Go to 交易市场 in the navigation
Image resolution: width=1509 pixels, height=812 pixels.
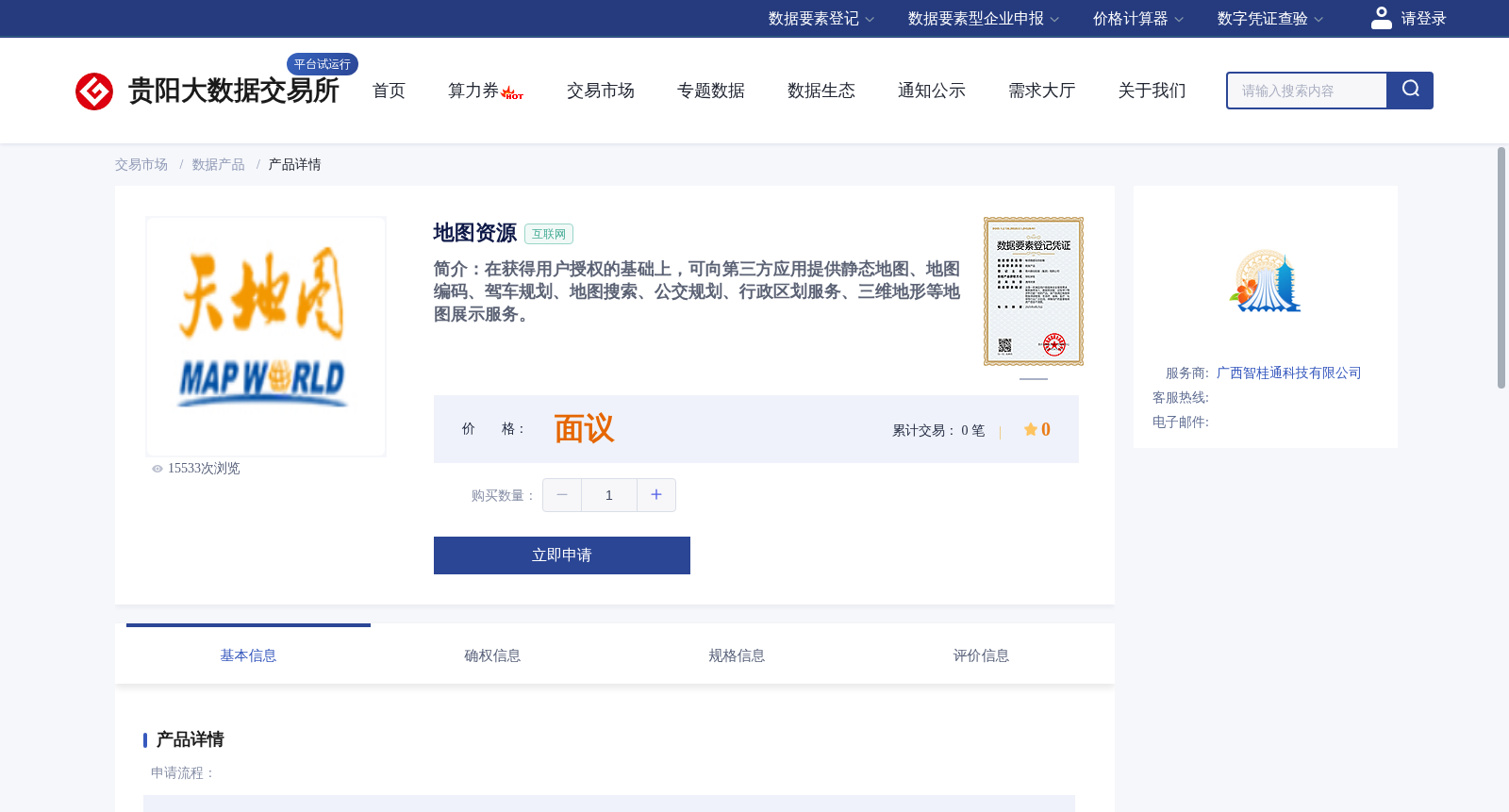click(601, 91)
